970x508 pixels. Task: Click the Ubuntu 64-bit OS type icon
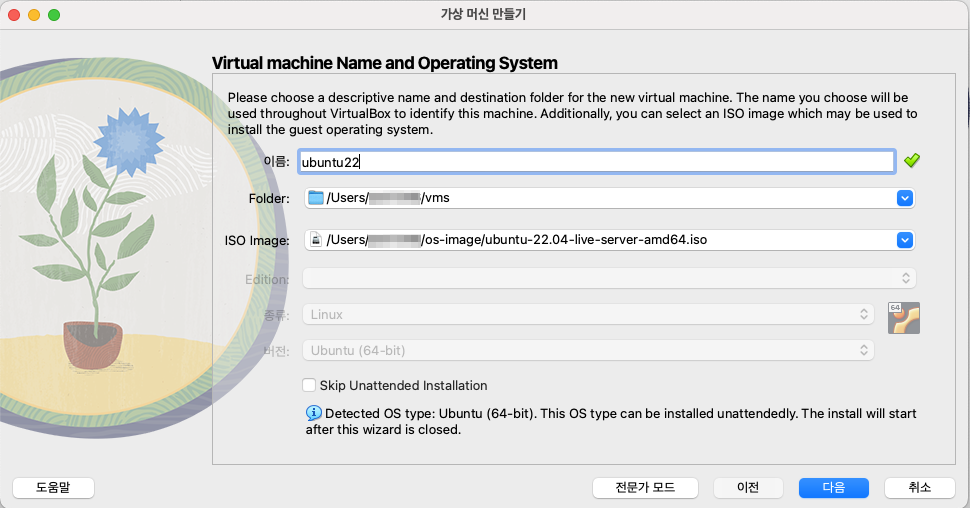[904, 318]
